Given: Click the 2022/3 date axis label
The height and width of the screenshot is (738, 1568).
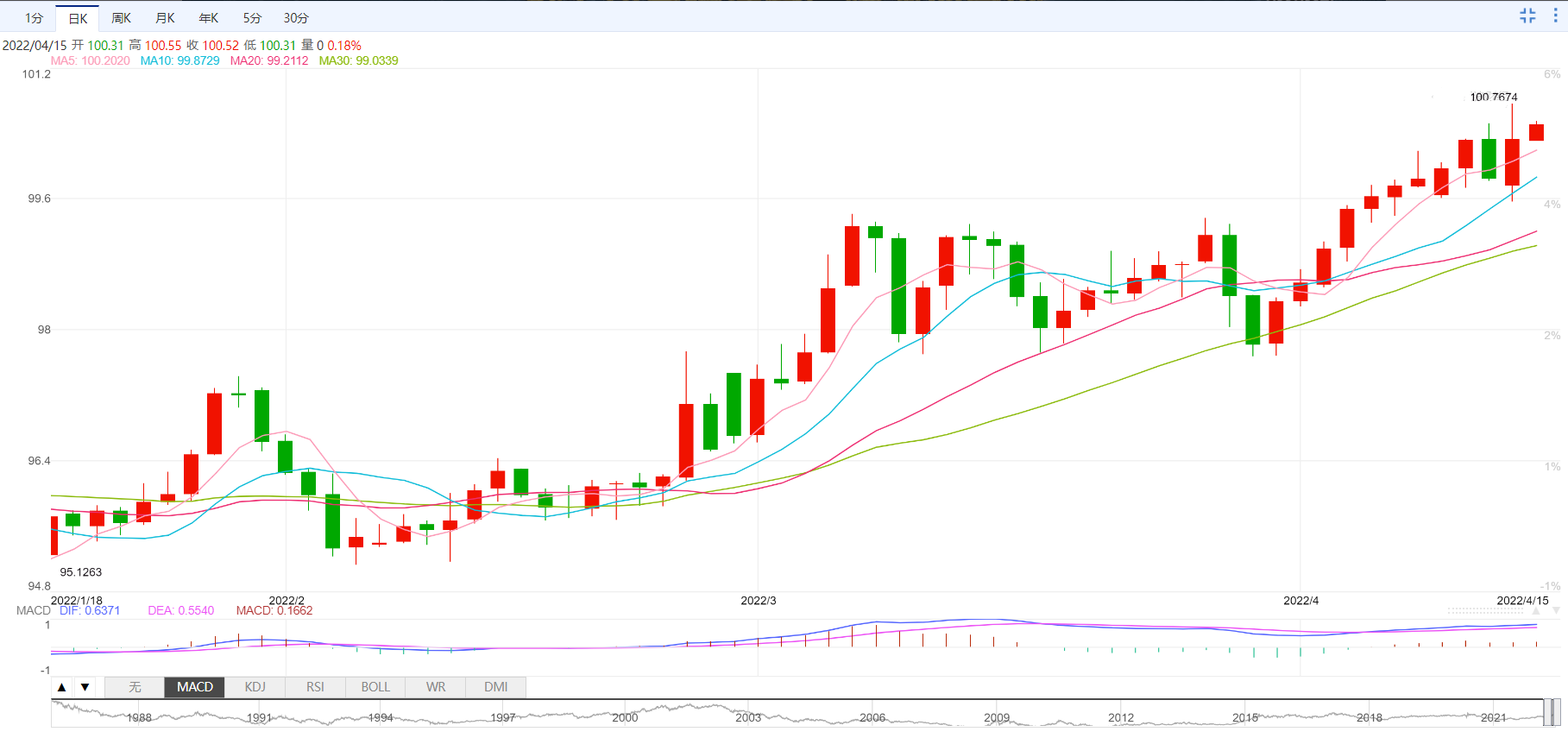Looking at the screenshot, I should (x=759, y=600).
